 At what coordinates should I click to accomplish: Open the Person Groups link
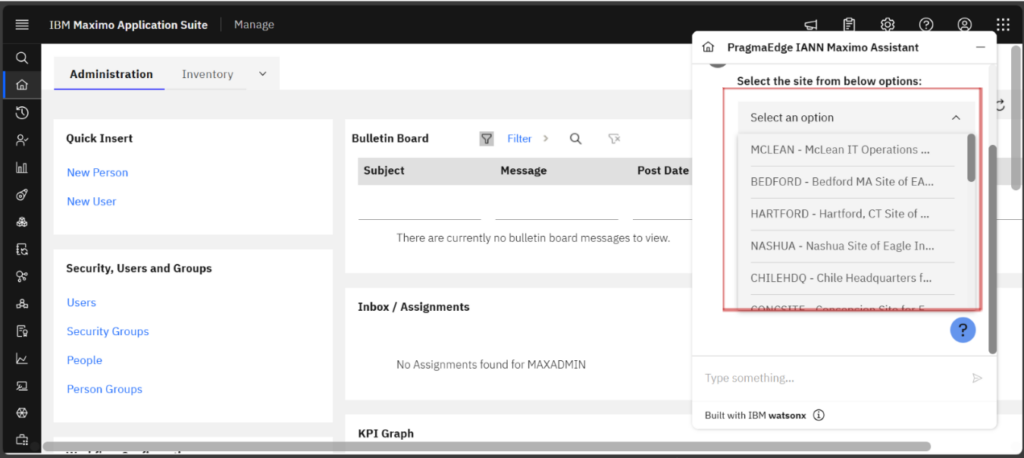tap(104, 389)
